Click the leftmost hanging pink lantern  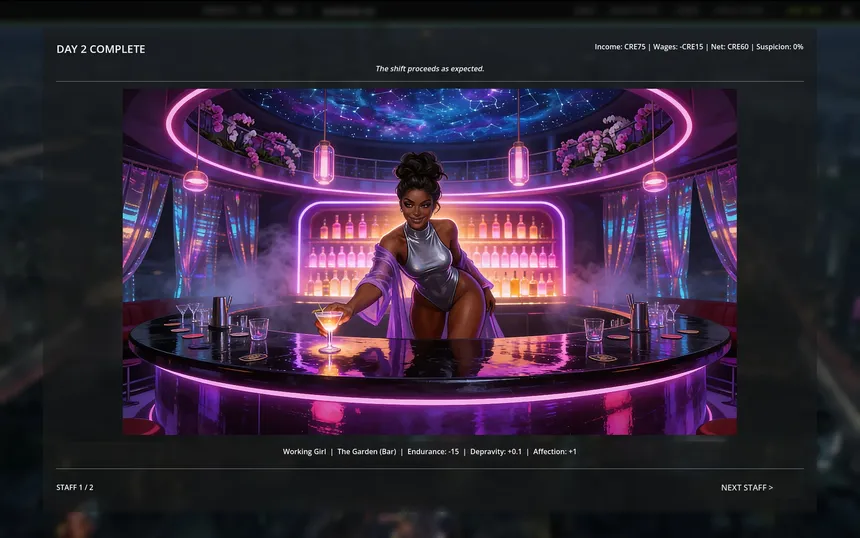click(x=196, y=178)
